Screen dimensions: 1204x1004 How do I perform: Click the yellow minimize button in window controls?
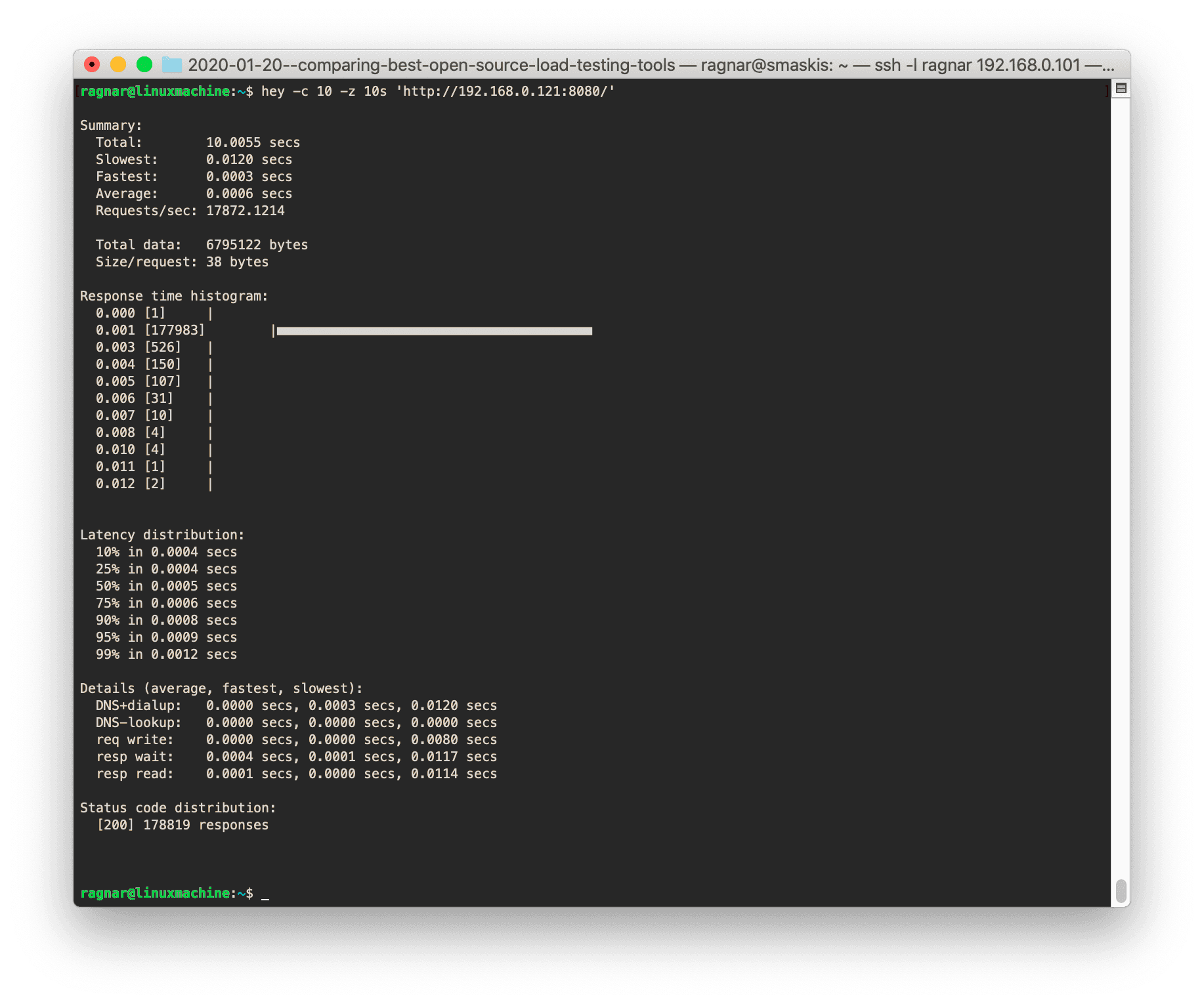click(x=118, y=64)
